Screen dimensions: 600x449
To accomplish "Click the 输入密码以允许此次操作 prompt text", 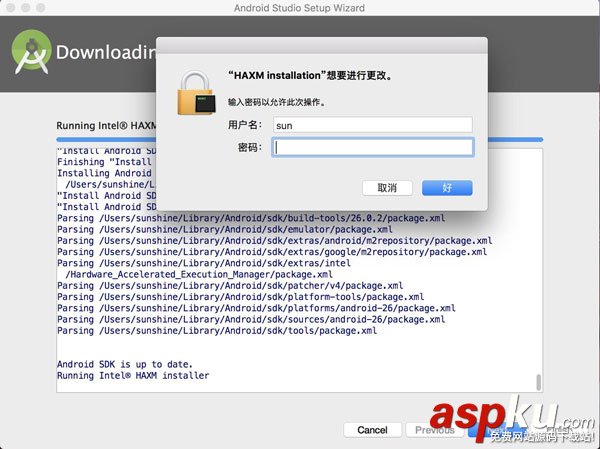I will [276, 102].
